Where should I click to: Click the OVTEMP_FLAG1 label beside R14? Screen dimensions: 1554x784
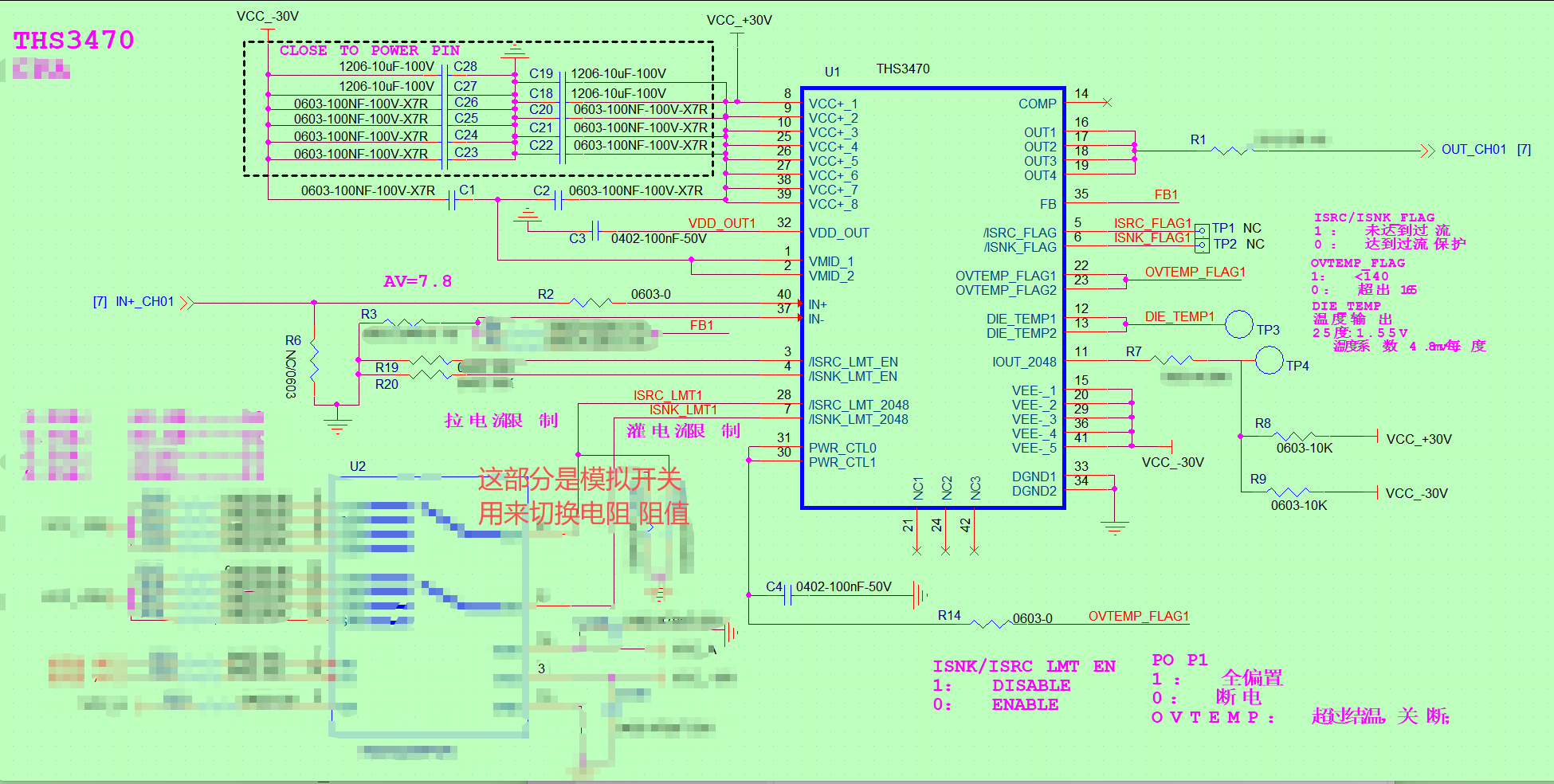pyautogui.click(x=1139, y=616)
